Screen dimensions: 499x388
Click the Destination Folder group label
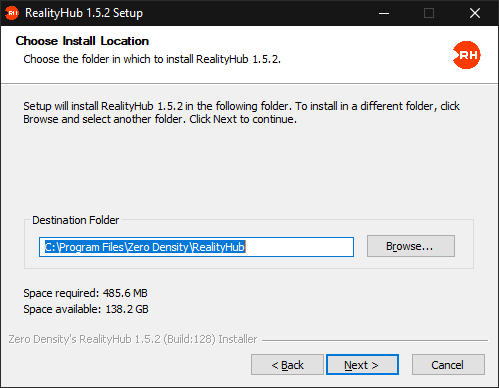[75, 220]
